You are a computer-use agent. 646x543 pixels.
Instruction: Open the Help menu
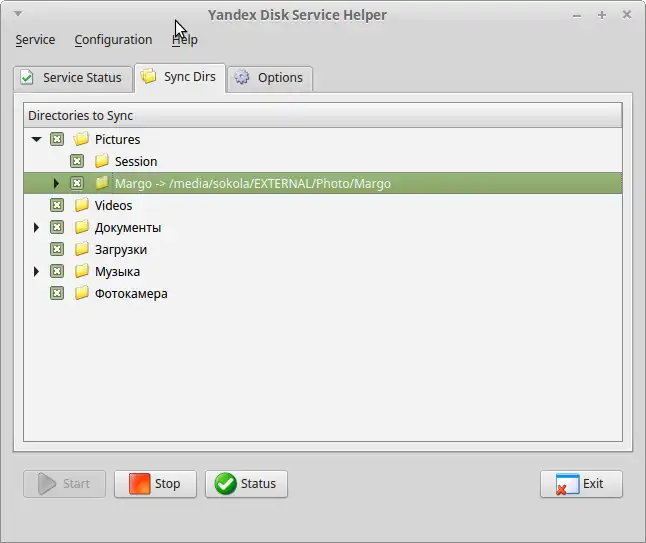pyautogui.click(x=185, y=40)
